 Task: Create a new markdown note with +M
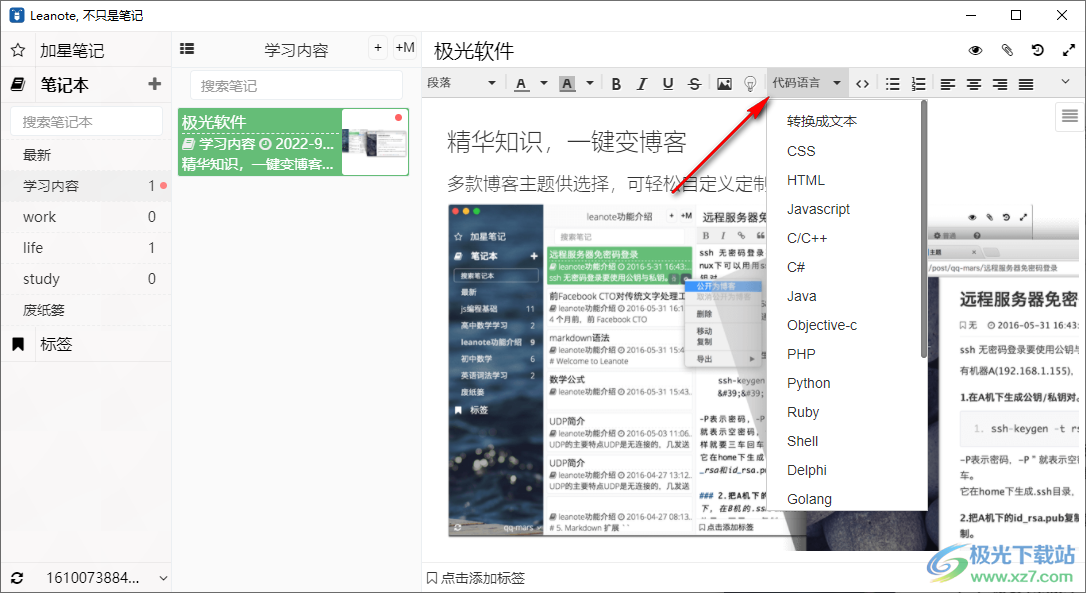[x=404, y=48]
